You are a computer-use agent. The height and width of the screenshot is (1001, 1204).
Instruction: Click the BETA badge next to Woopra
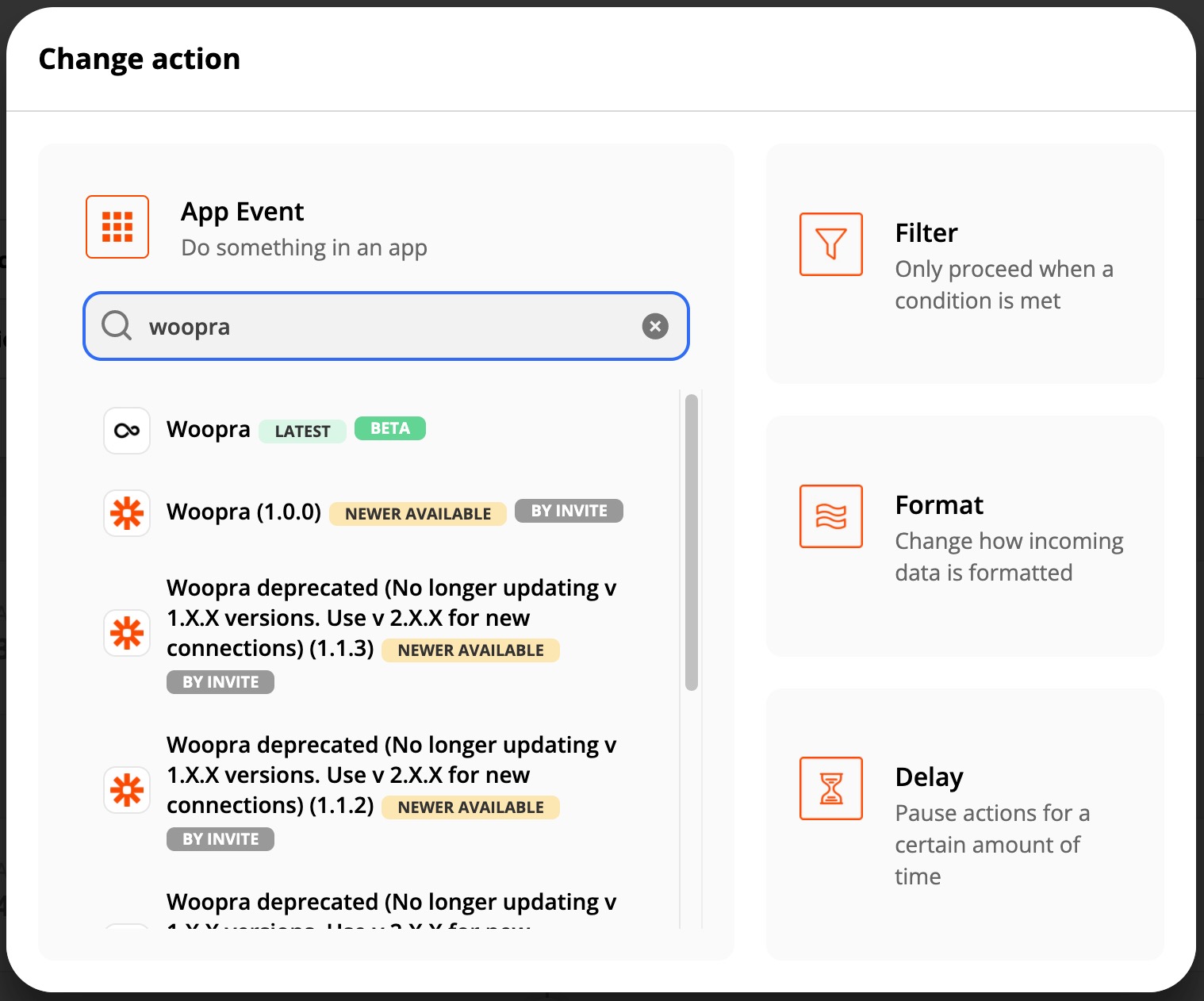pos(390,428)
